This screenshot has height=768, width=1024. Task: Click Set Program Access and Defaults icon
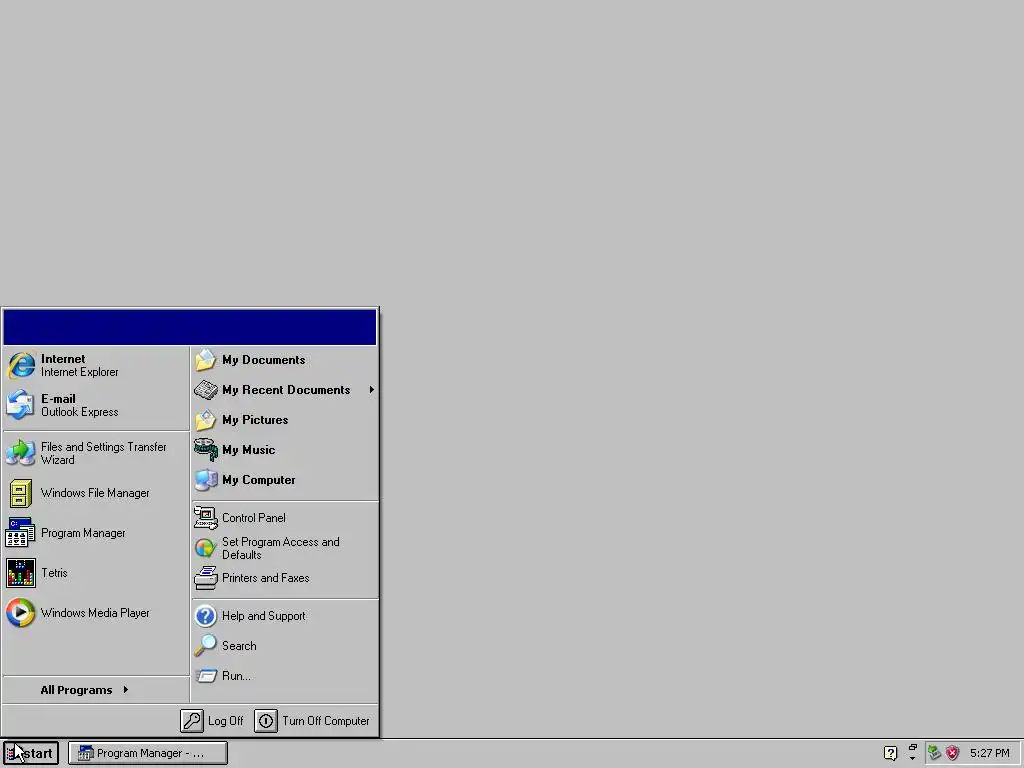point(206,548)
